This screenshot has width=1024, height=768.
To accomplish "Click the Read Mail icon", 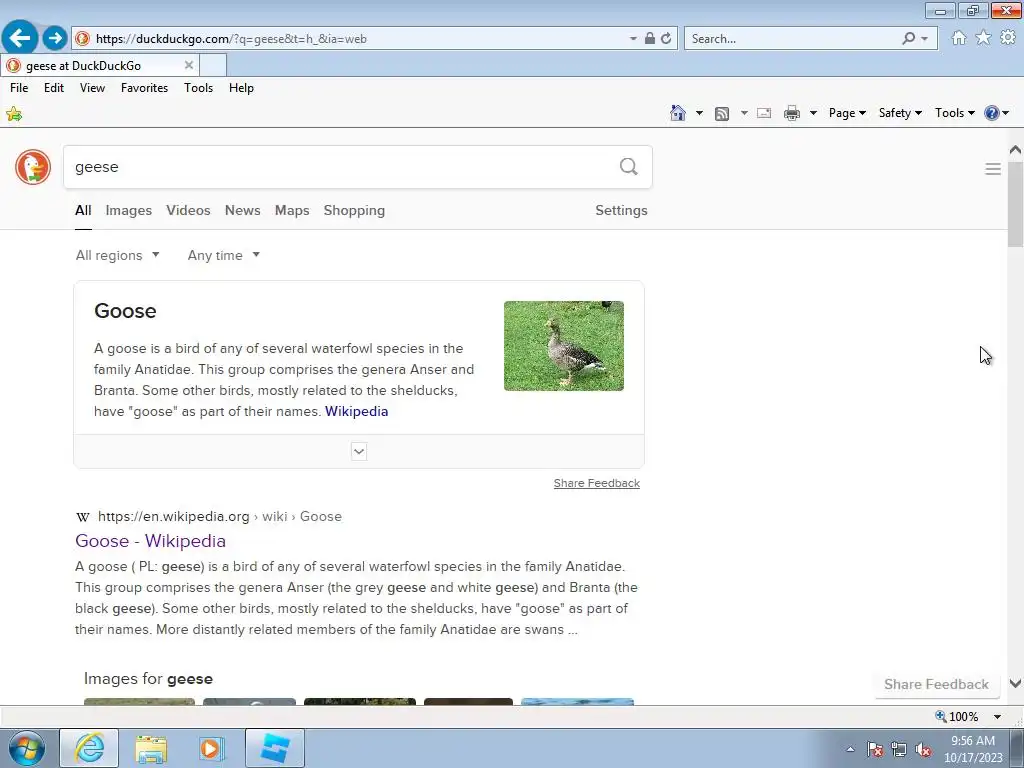I will click(x=764, y=113).
